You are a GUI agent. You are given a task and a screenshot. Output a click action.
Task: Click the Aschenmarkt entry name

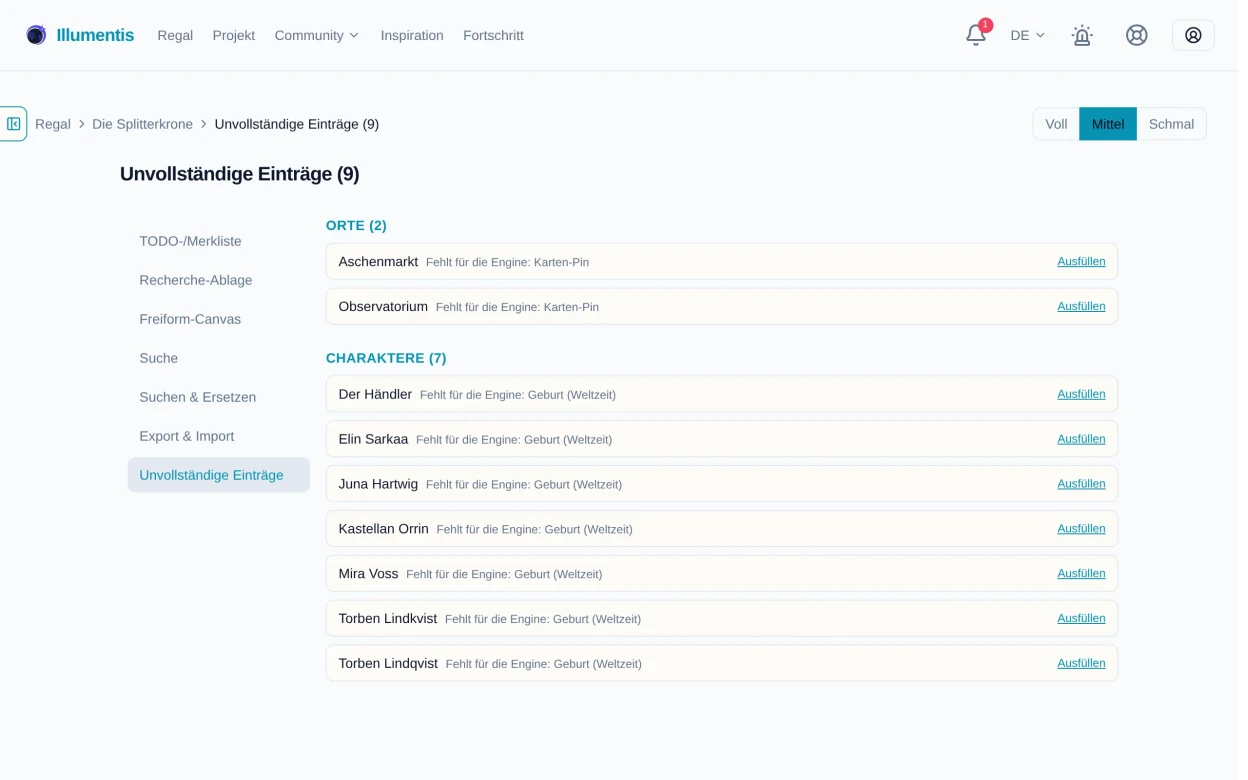pos(378,261)
